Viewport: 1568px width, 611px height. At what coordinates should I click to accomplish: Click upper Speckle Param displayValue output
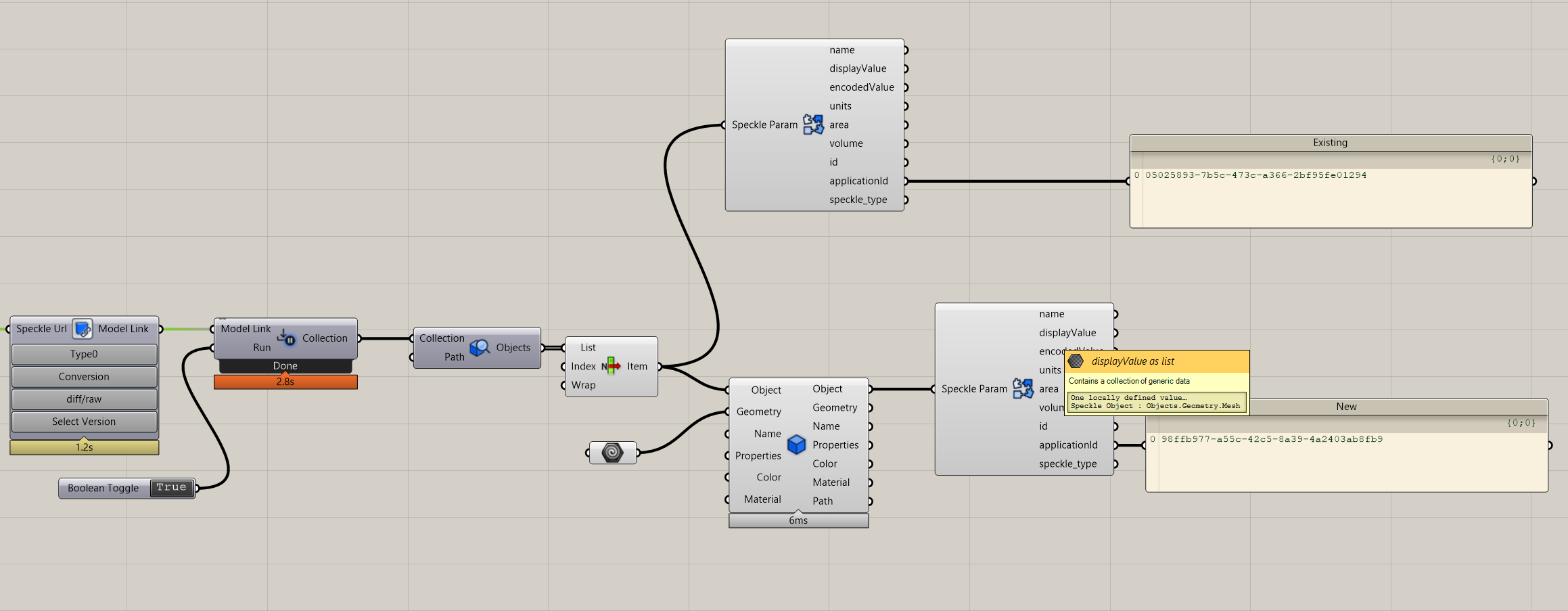click(x=858, y=68)
